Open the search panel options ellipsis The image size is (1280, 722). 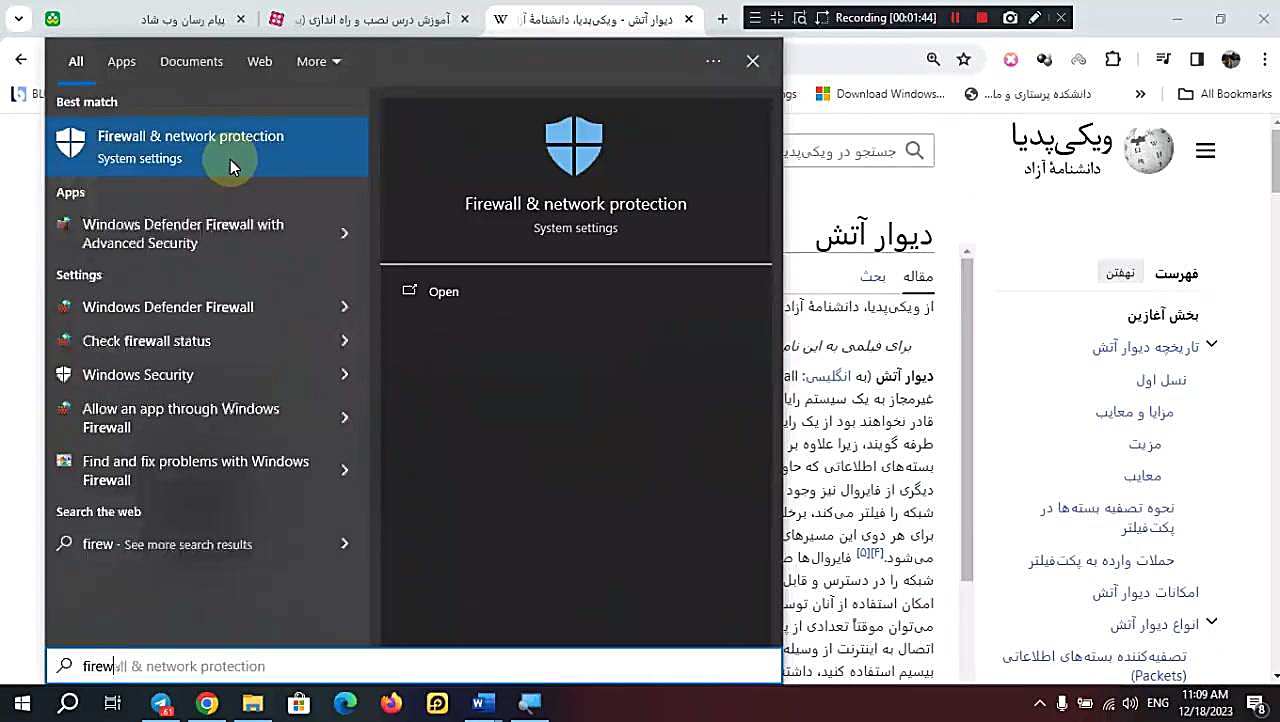(x=713, y=61)
